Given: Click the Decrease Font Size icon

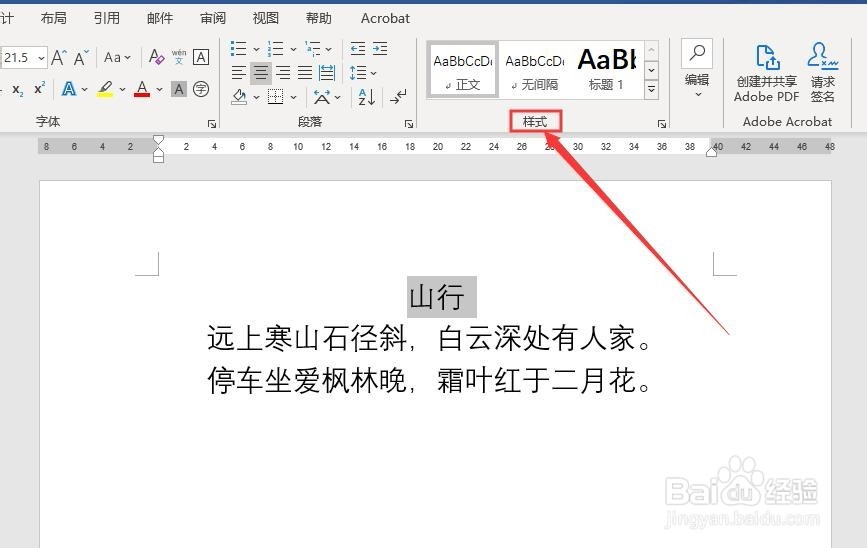Looking at the screenshot, I should coord(81,57).
